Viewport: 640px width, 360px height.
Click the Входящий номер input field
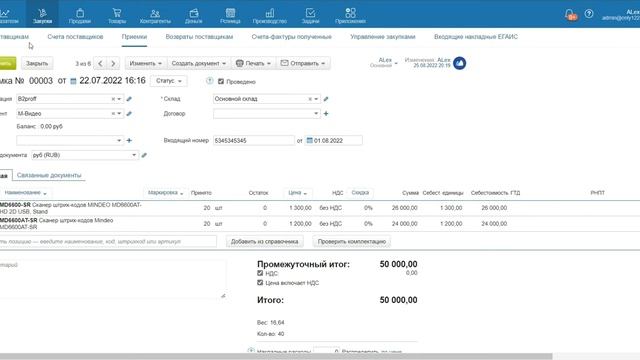pos(253,140)
